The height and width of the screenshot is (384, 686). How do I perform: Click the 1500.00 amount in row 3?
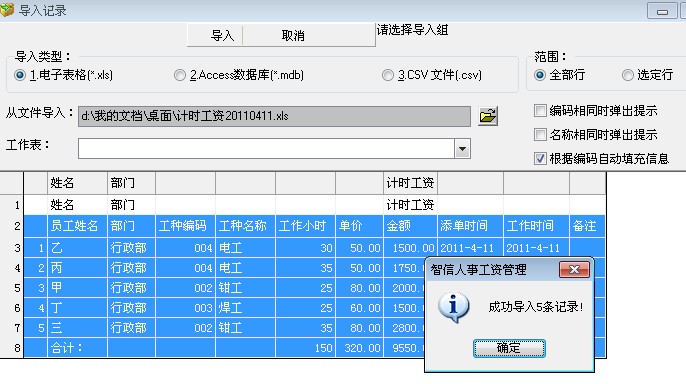(410, 248)
